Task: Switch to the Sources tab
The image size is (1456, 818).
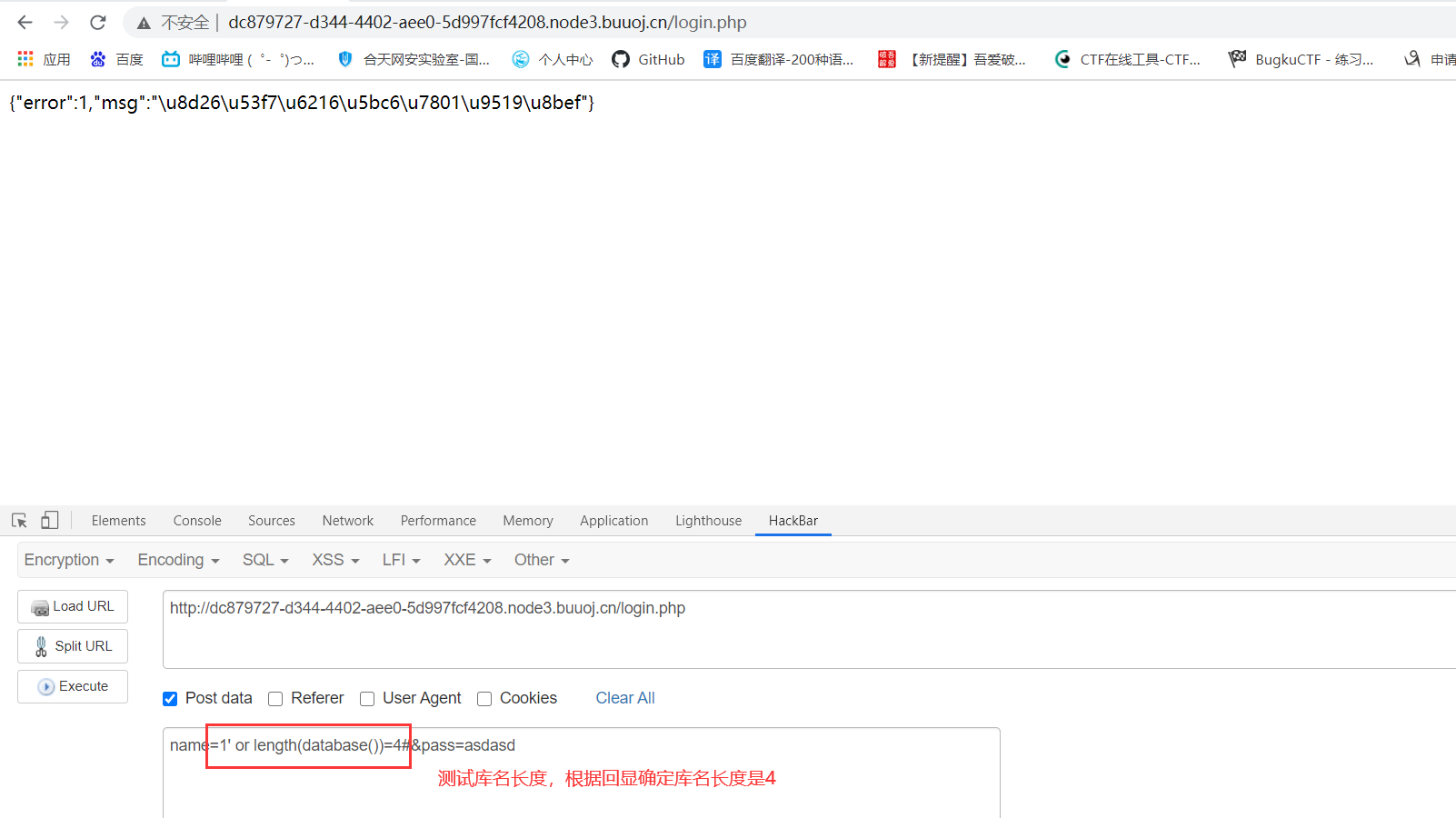Action: point(272,521)
